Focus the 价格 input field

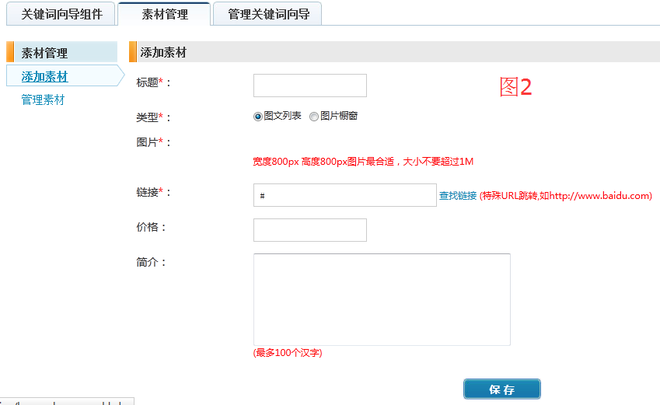310,230
